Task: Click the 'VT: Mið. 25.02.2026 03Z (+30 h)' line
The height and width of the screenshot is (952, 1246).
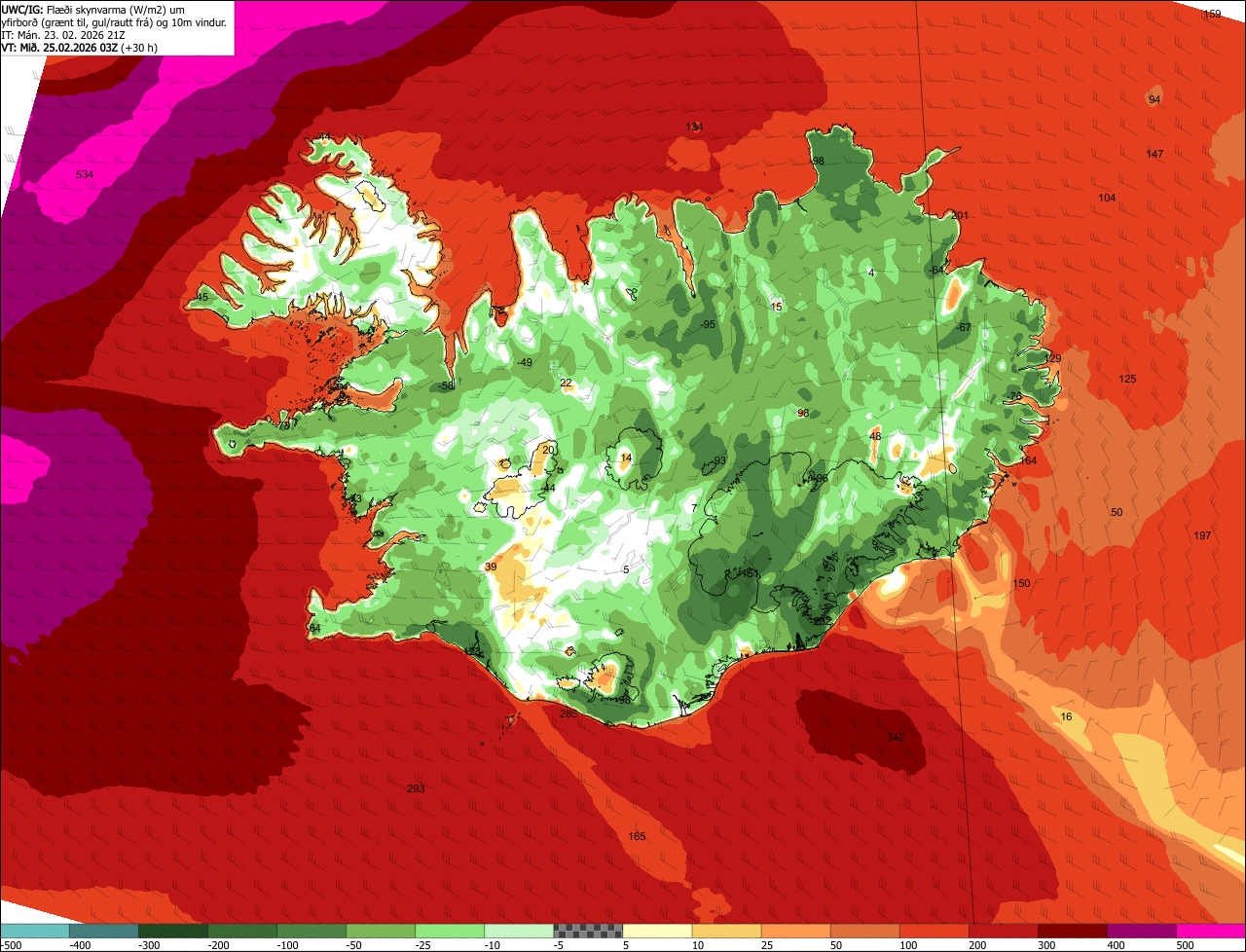Action: 80,47
